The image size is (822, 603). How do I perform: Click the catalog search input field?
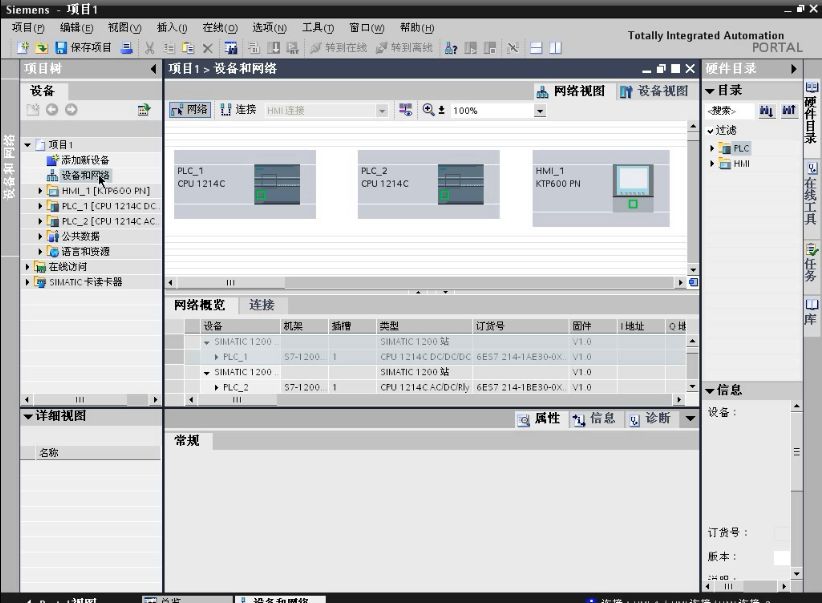[729, 111]
